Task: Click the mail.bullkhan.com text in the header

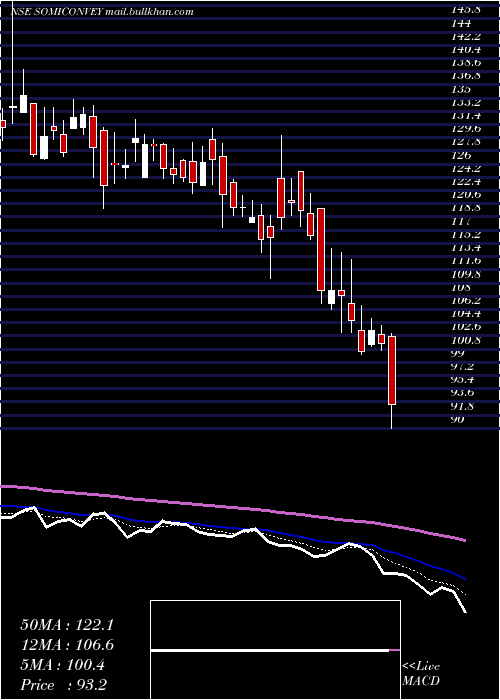Action: pos(150,12)
